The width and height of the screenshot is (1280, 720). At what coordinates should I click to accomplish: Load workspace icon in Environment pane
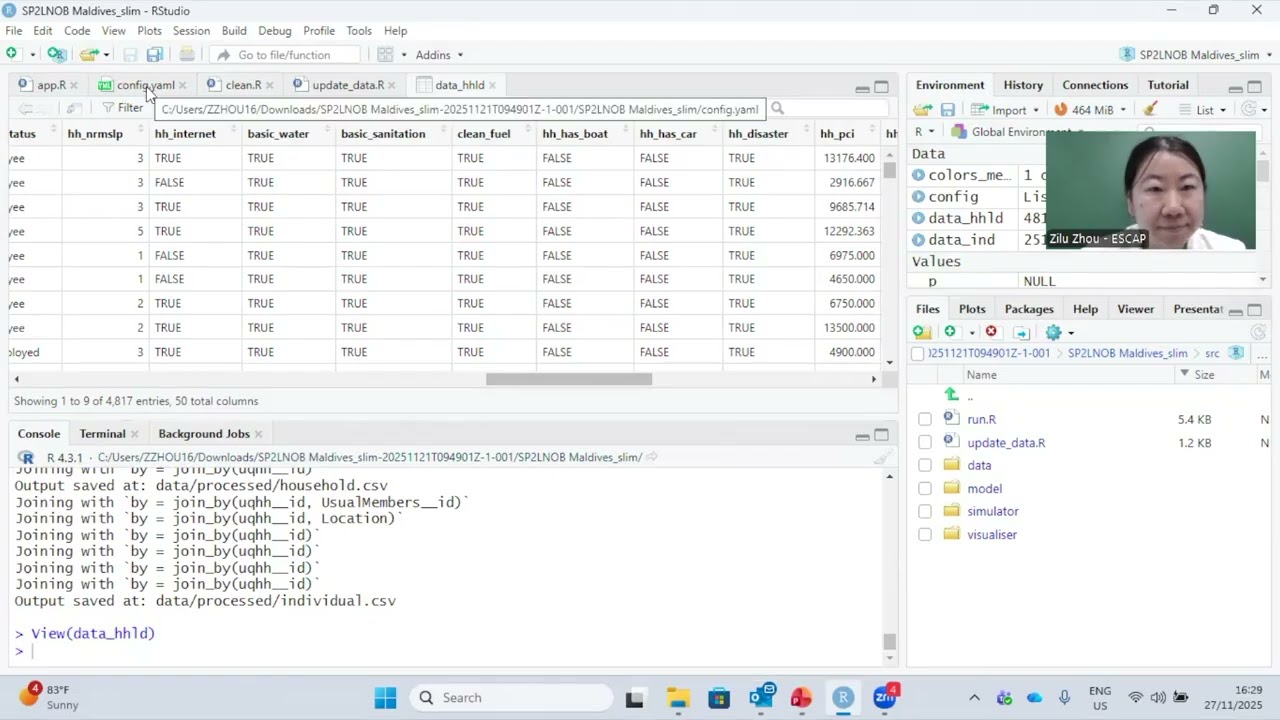coord(922,109)
